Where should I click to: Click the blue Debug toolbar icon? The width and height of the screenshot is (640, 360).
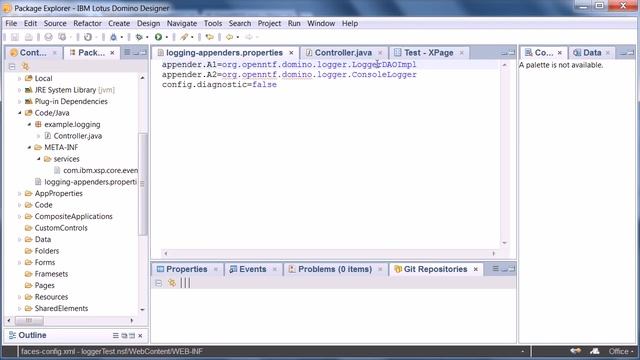coord(113,37)
